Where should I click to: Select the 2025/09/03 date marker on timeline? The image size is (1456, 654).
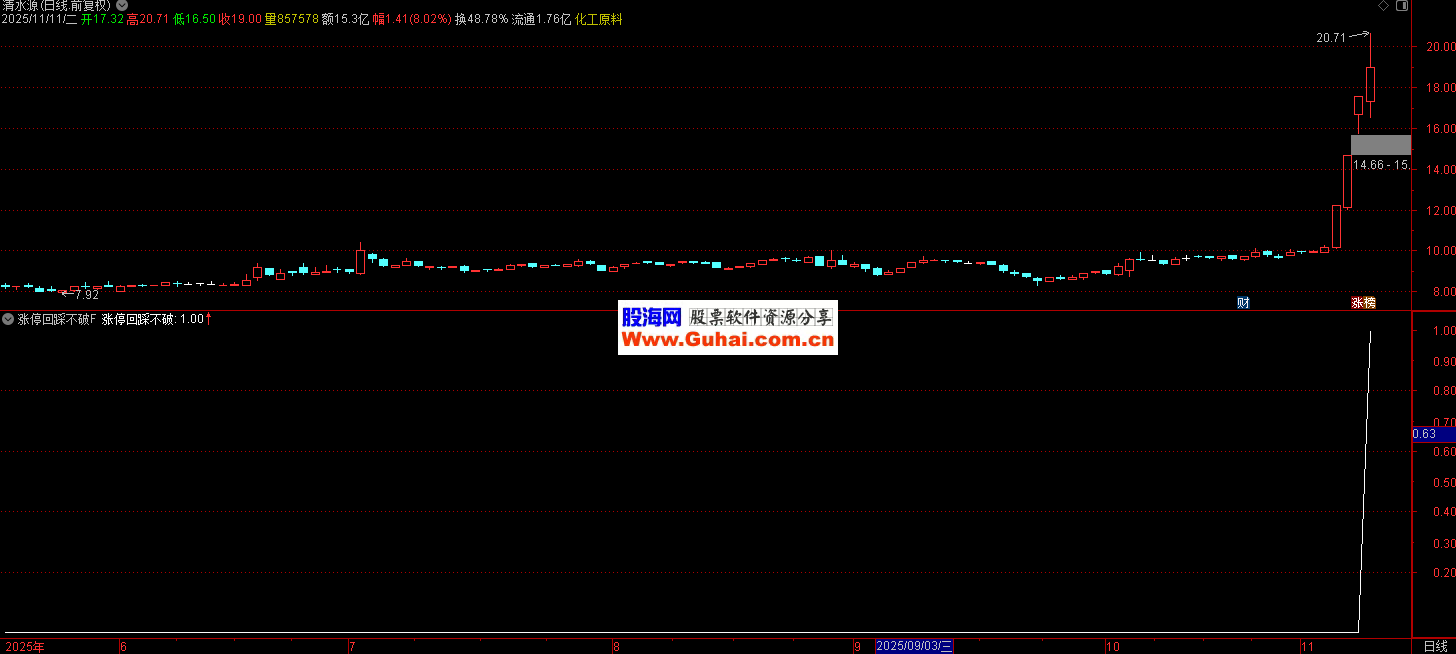(x=914, y=646)
